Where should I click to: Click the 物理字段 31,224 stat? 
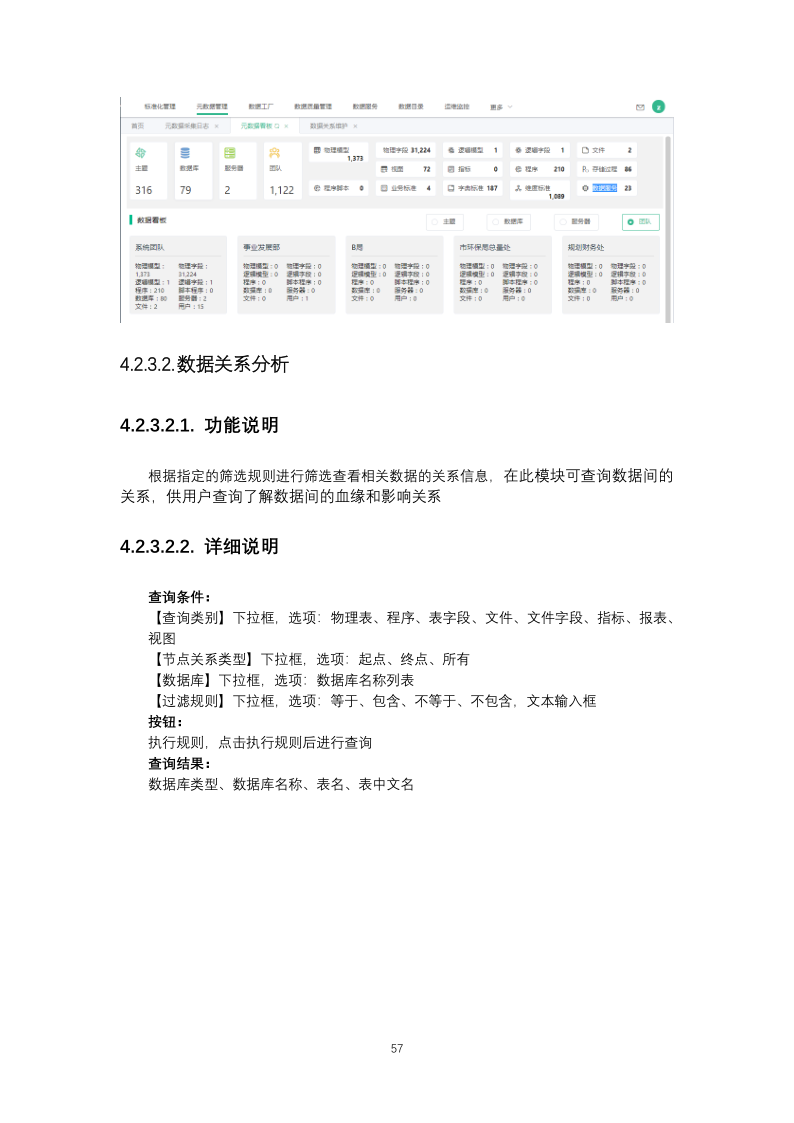point(406,150)
